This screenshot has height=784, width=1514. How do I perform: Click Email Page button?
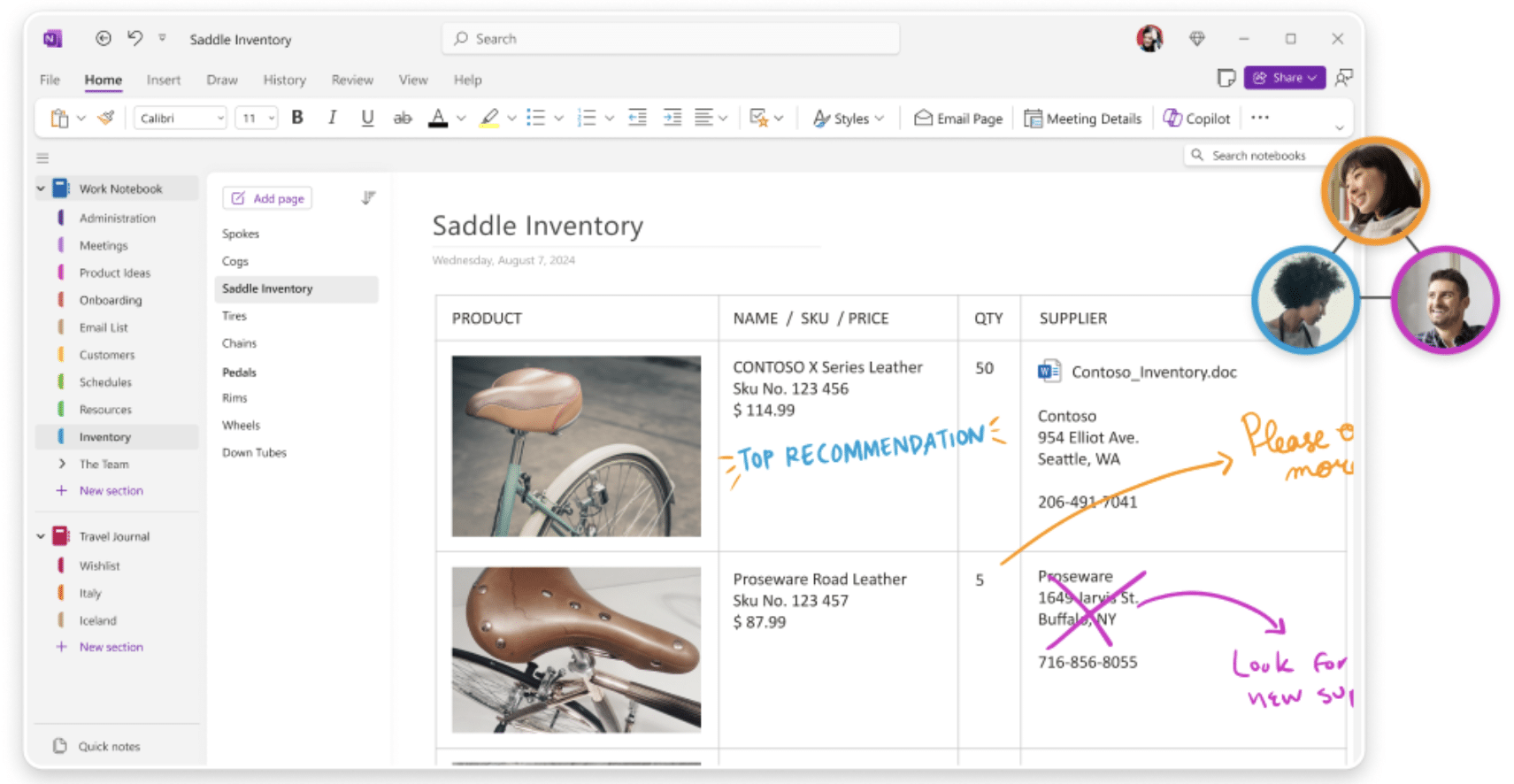point(958,119)
